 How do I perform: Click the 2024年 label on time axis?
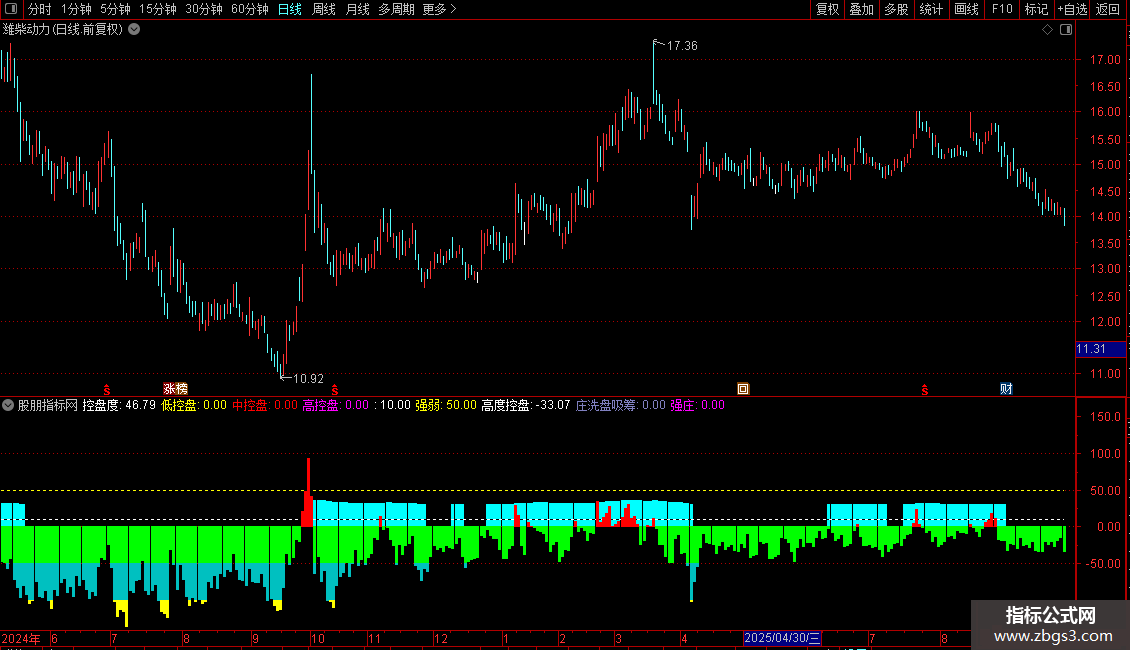[21, 638]
